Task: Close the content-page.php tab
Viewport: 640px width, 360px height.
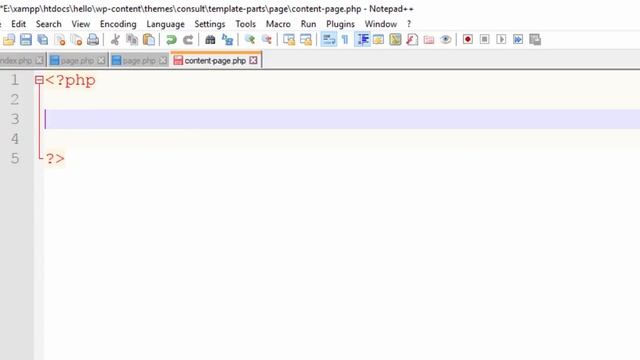Action: pos(253,60)
